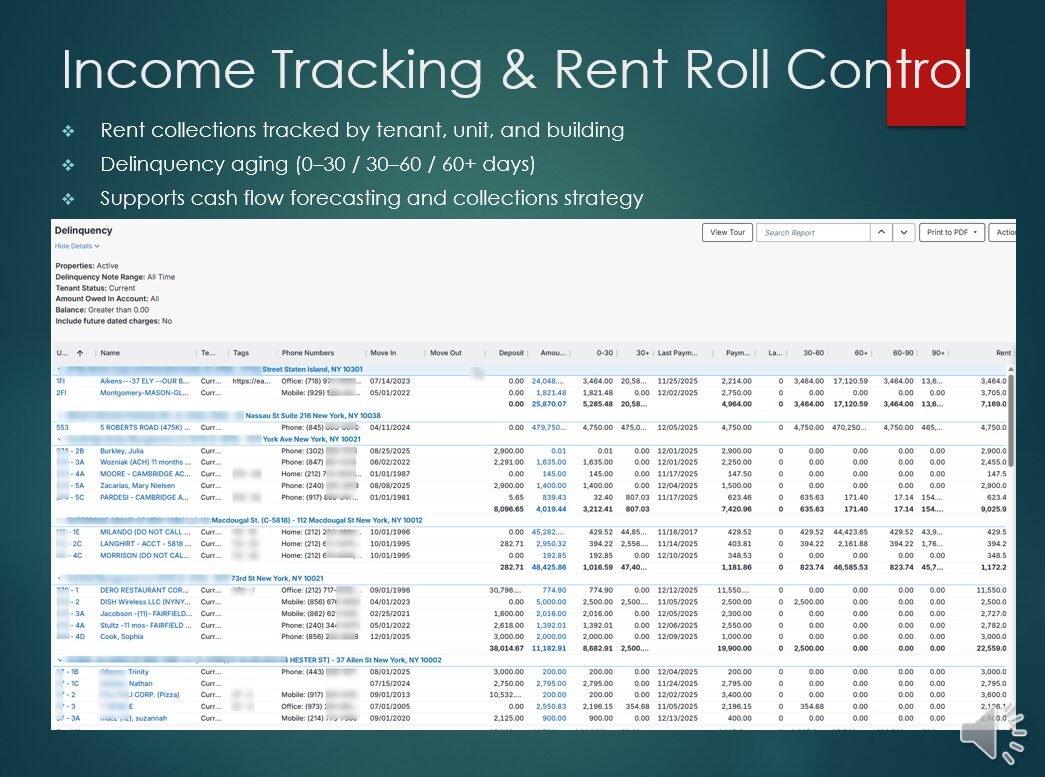This screenshot has height=777, width=1045.
Task: Open tenant link Cook, Sophia
Action: (x=122, y=636)
